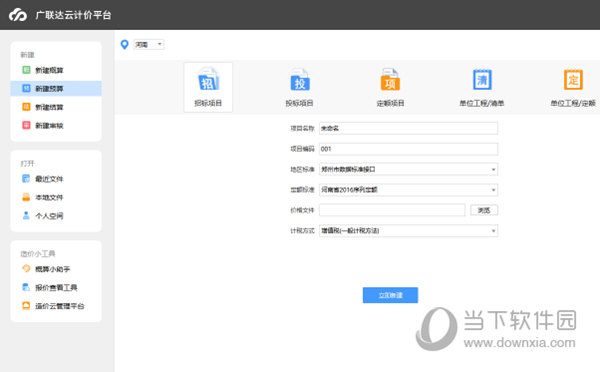This screenshot has width=600, height=372.
Task: Click the 投标项目 label
Action: tap(300, 103)
